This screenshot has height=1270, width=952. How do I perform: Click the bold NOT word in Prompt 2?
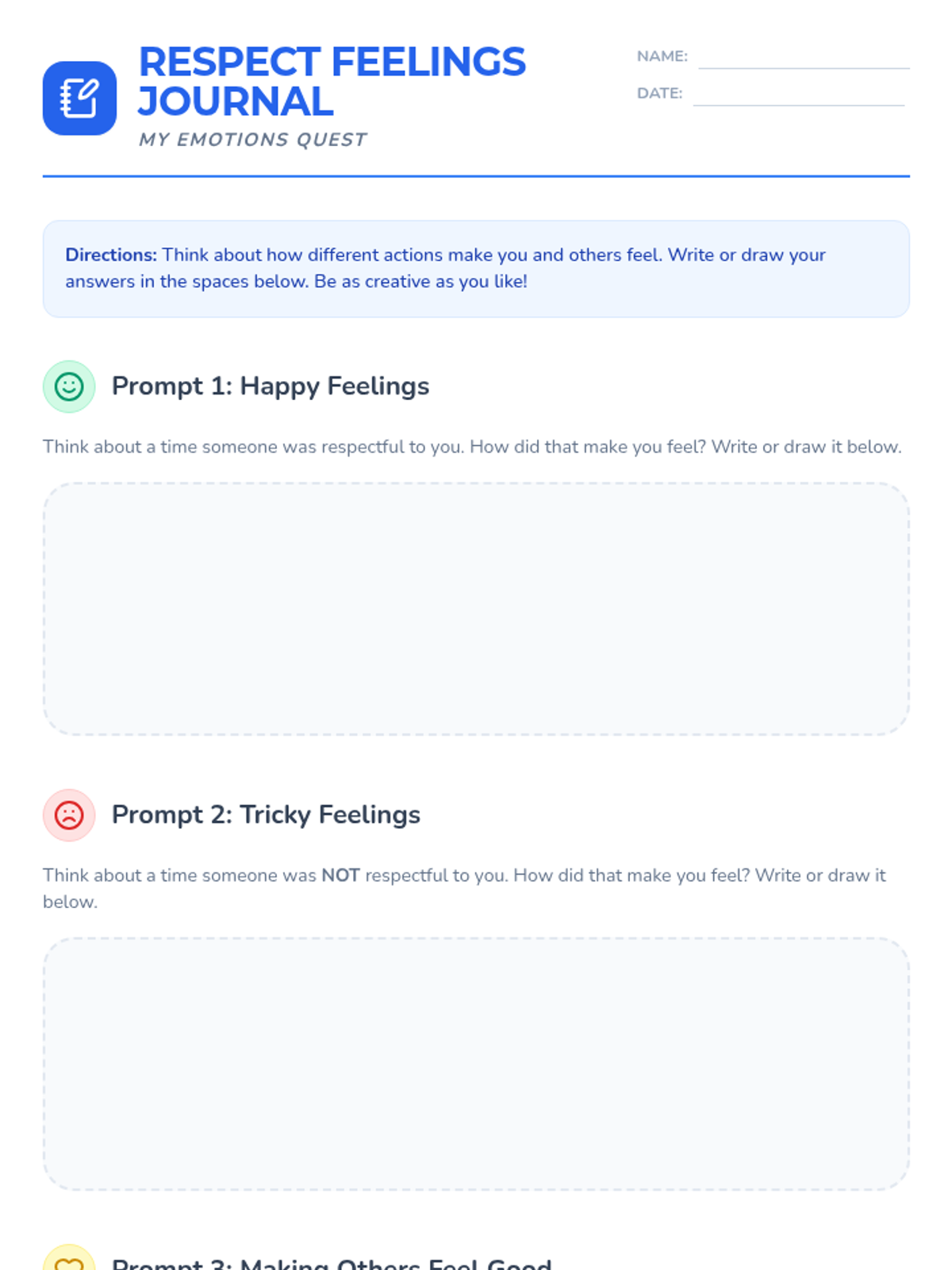click(x=340, y=876)
